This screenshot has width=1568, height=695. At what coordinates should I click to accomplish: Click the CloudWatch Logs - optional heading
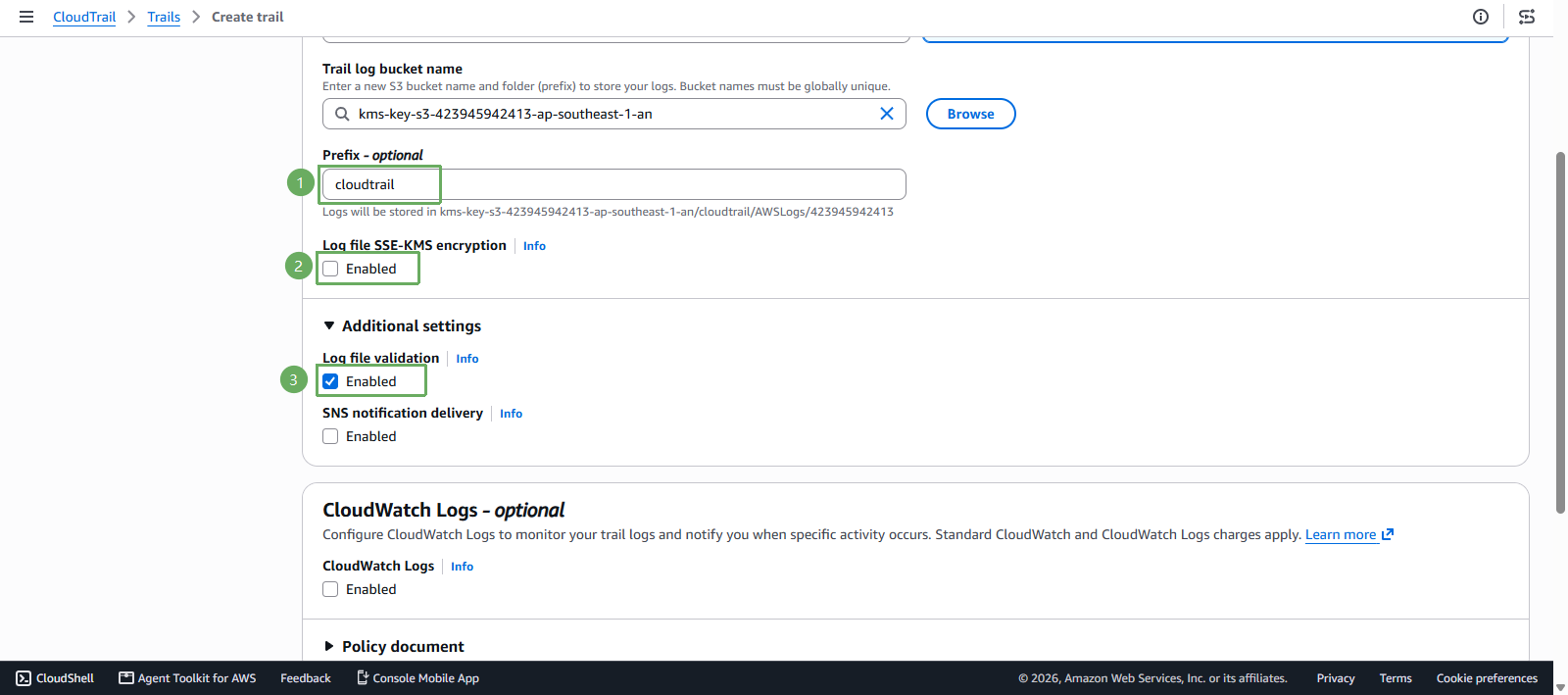444,510
